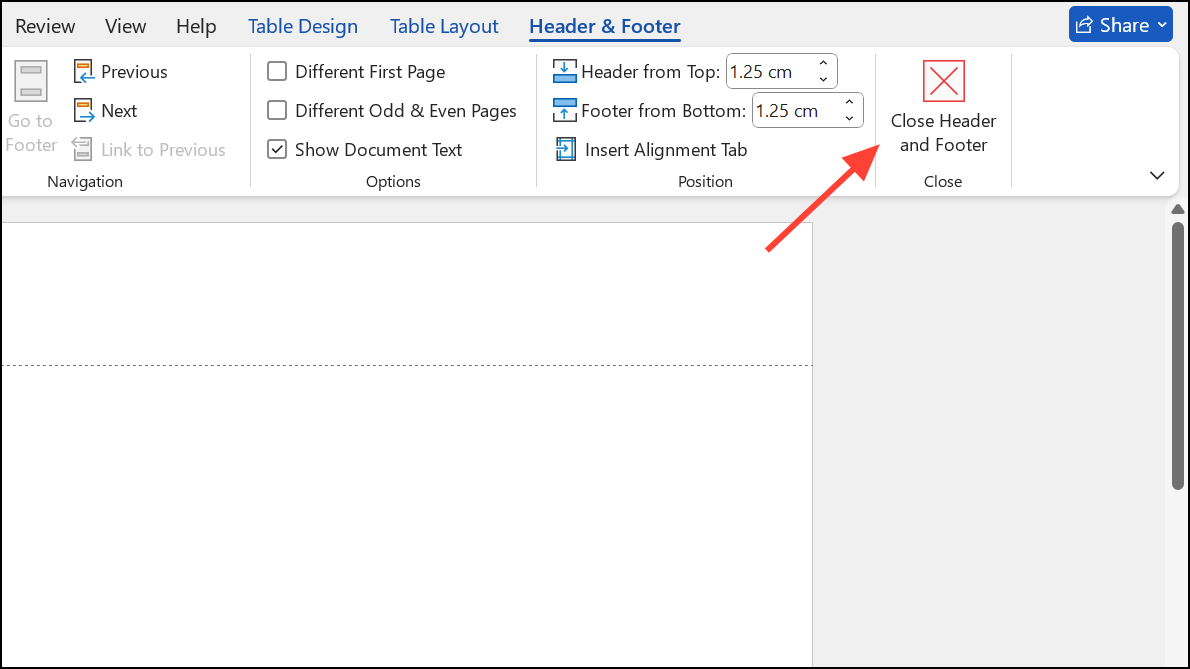Click the Footer from Bottom icon
This screenshot has height=669, width=1190.
click(565, 111)
